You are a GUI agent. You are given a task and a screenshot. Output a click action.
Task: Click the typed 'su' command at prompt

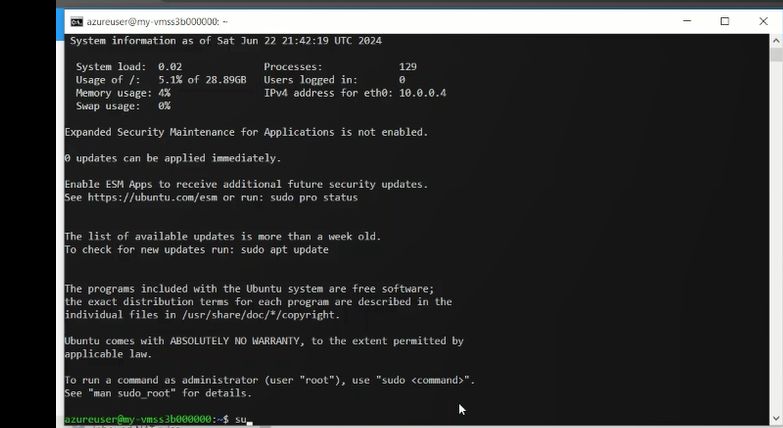tap(240, 419)
